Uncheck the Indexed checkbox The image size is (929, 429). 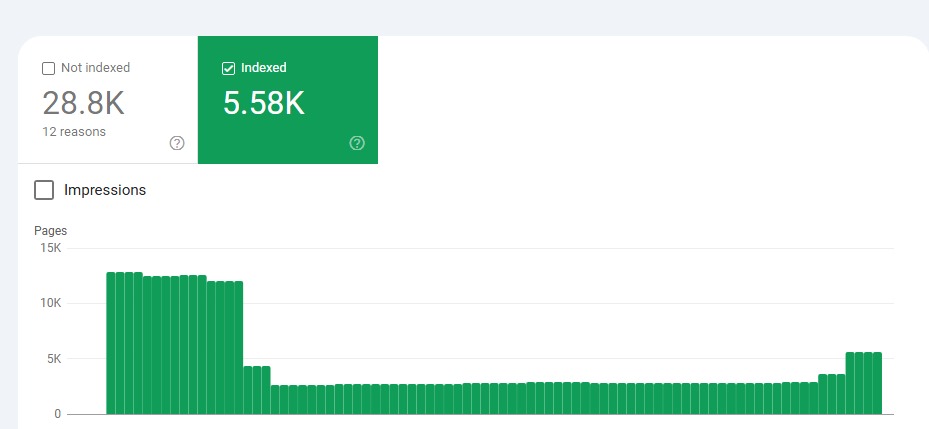(228, 69)
